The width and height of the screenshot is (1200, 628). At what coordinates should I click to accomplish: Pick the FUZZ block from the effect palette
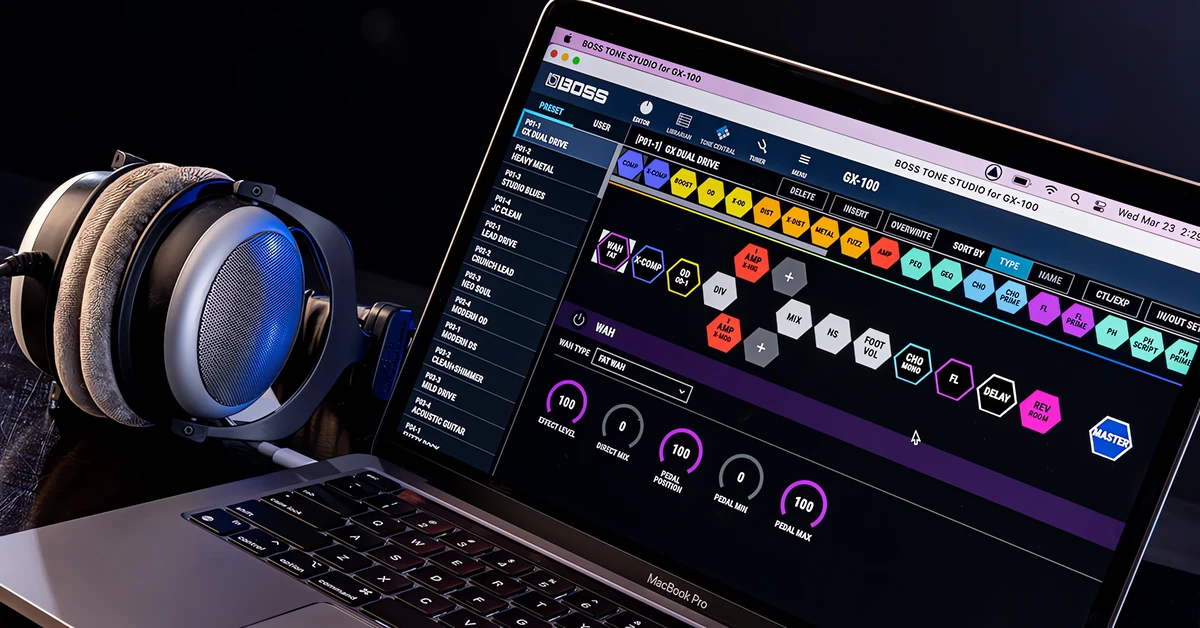point(855,241)
